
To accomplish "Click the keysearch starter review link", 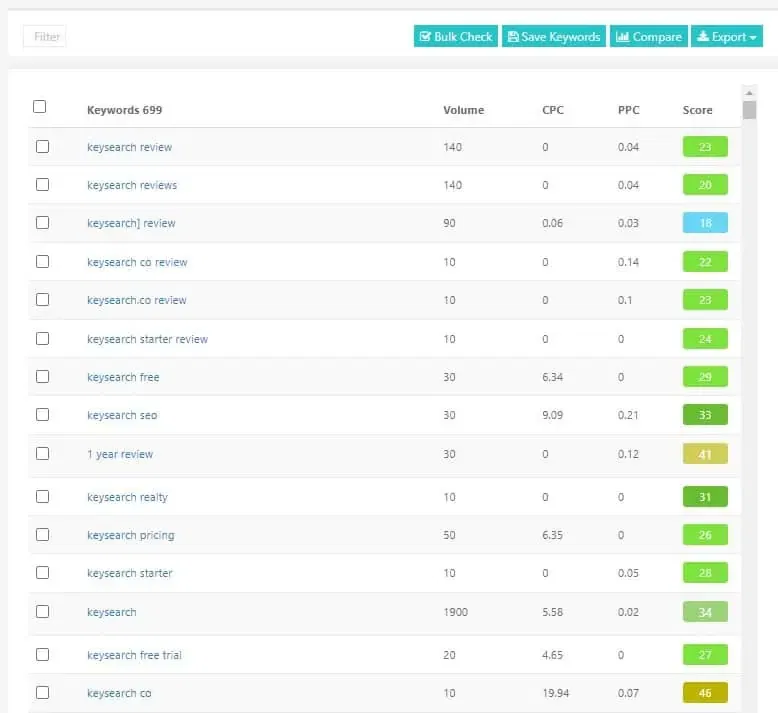I will point(147,339).
